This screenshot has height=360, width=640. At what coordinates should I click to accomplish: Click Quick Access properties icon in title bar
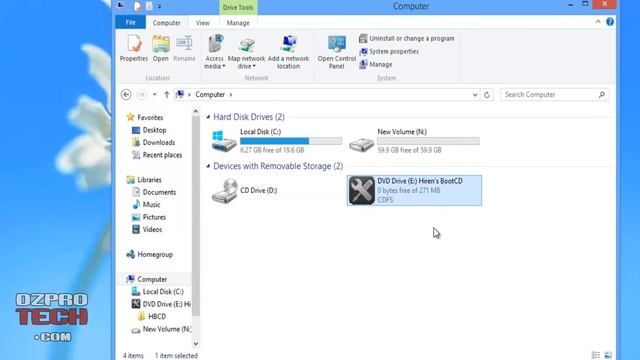coord(138,6)
